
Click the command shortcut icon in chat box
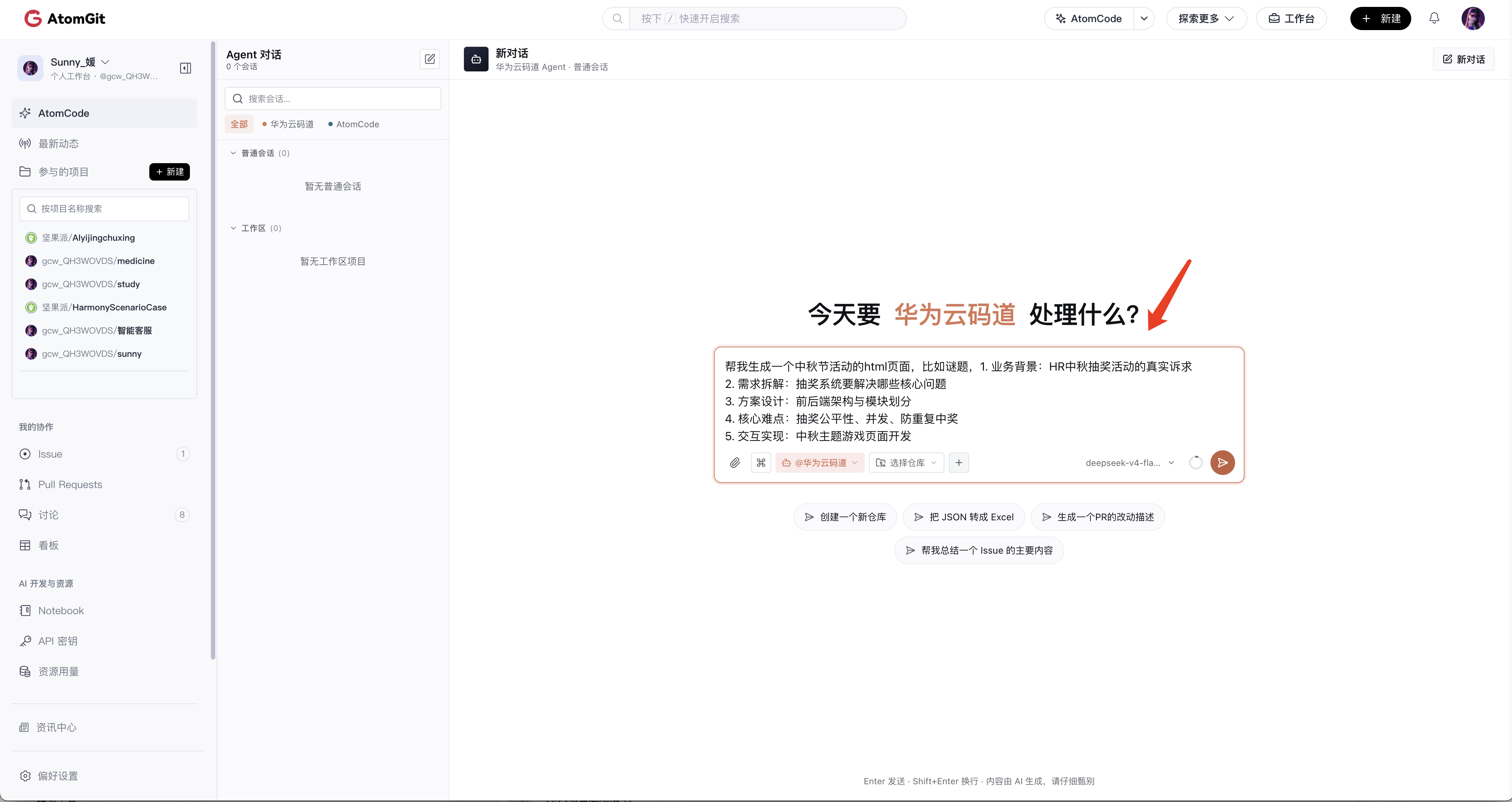click(761, 463)
